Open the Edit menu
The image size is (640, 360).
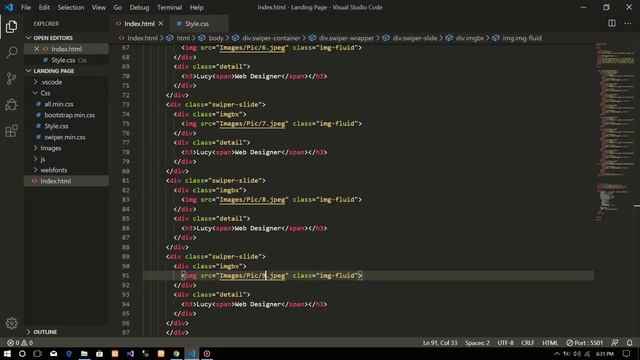(x=44, y=7)
